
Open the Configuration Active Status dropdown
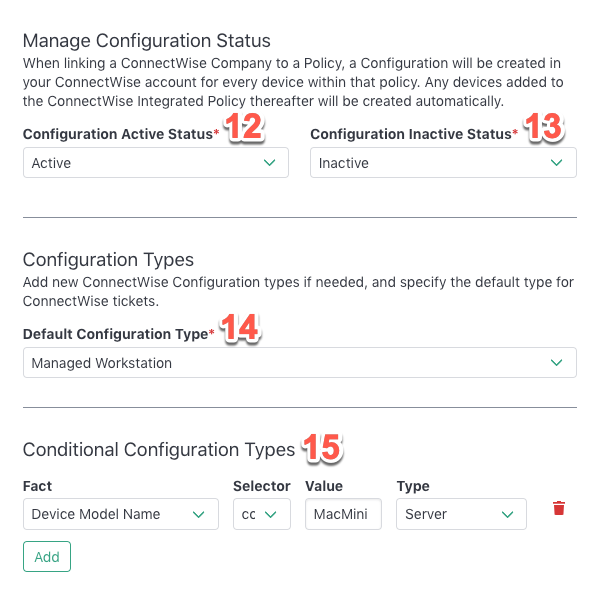pos(156,163)
